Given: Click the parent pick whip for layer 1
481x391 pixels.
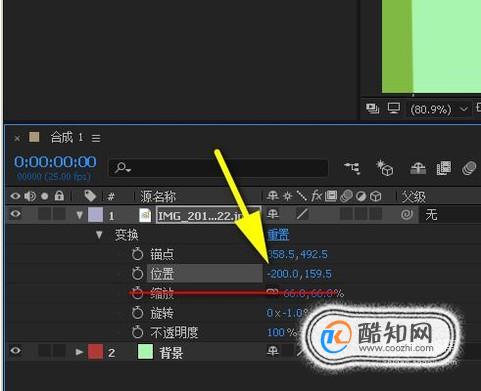Looking at the screenshot, I should pyautogui.click(x=407, y=214).
